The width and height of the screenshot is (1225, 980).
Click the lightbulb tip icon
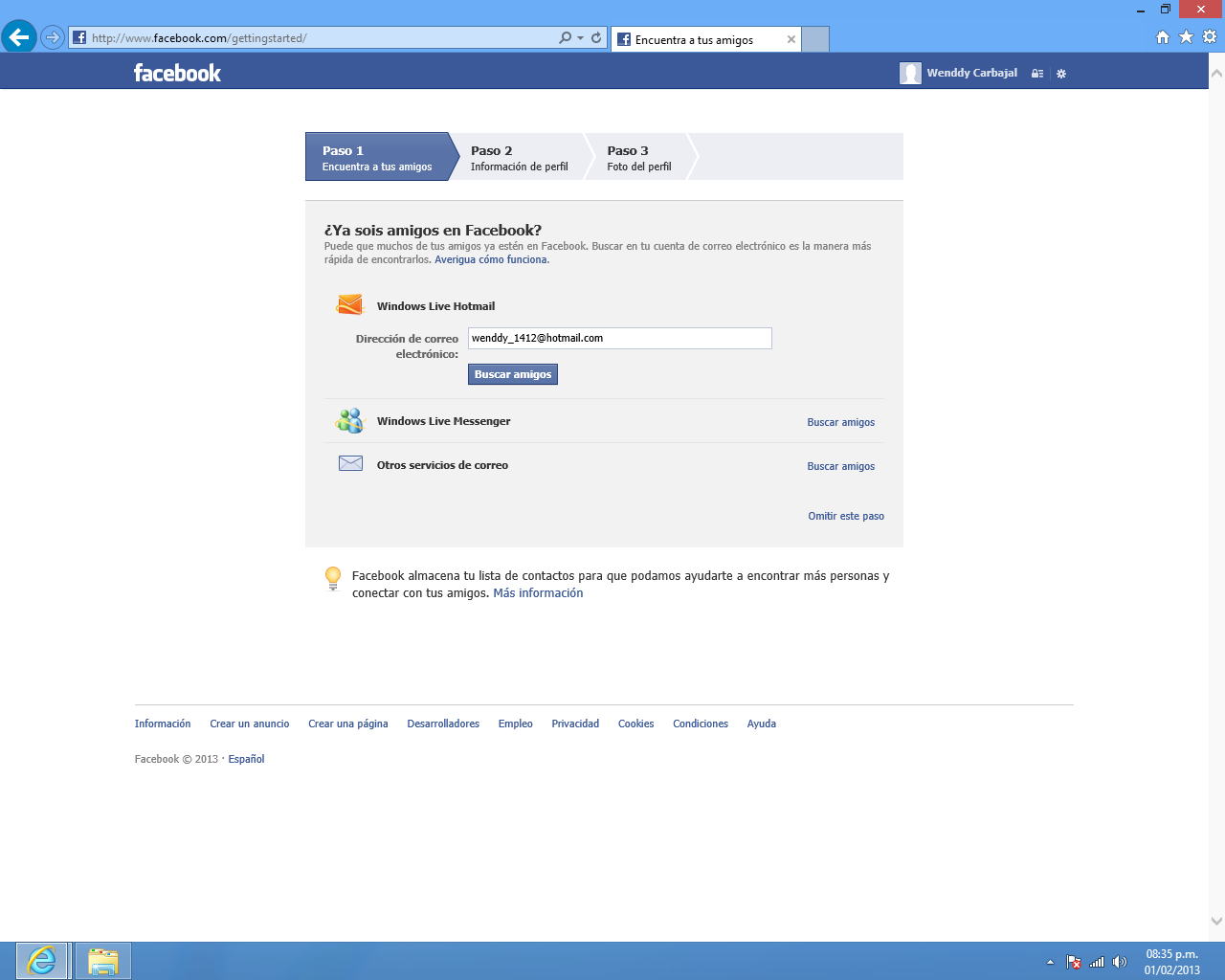pyautogui.click(x=333, y=578)
